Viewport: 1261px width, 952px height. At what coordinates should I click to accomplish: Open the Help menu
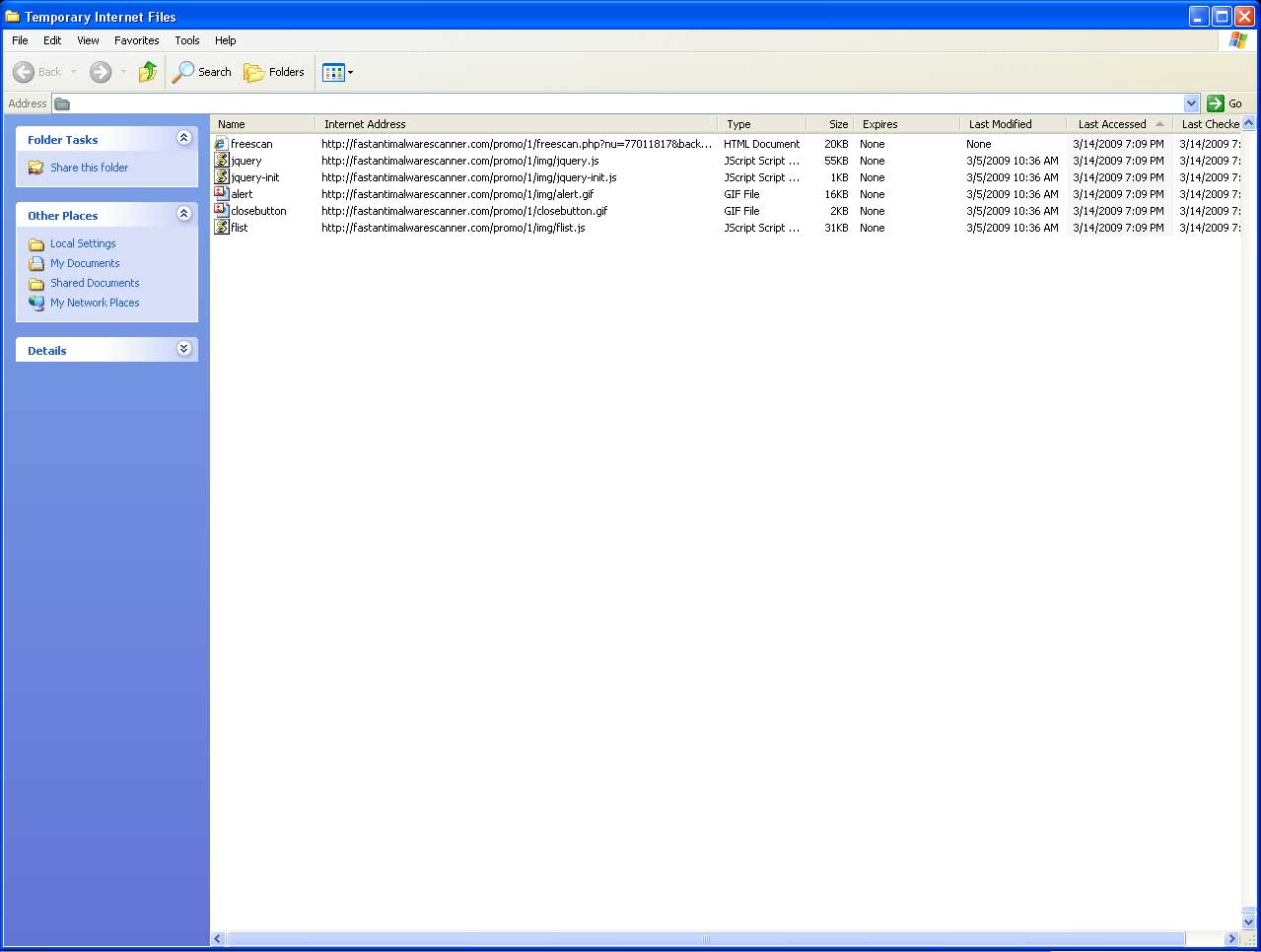click(x=226, y=40)
